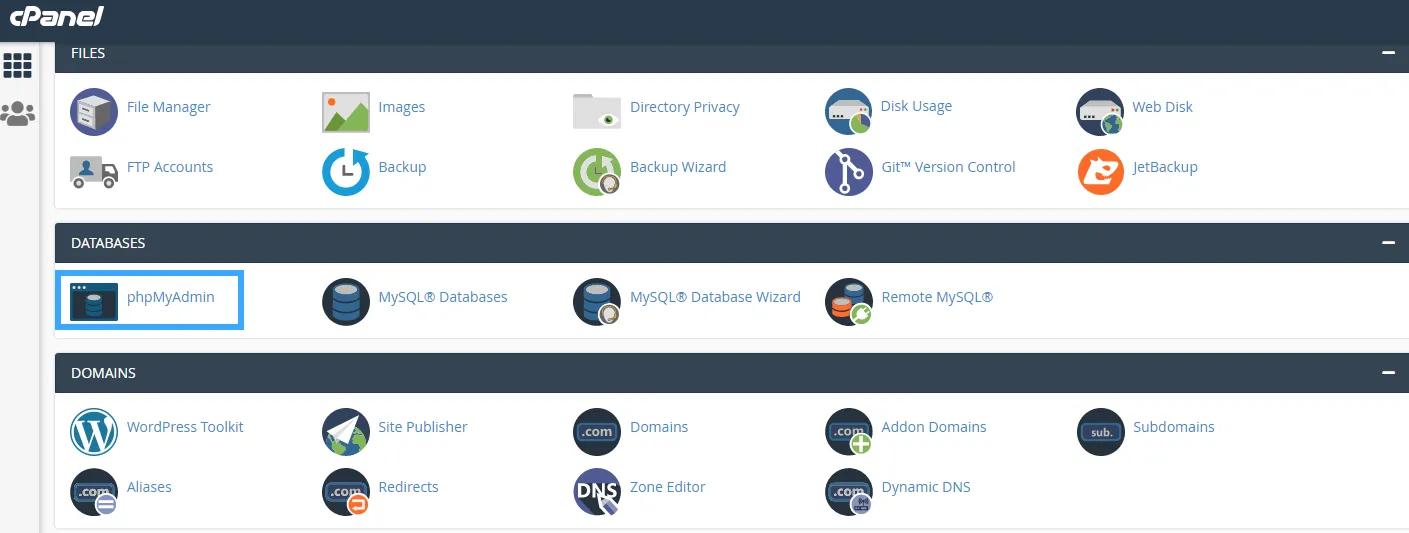Click the Subdomains link text
This screenshot has height=533, width=1409.
pyautogui.click(x=1173, y=427)
